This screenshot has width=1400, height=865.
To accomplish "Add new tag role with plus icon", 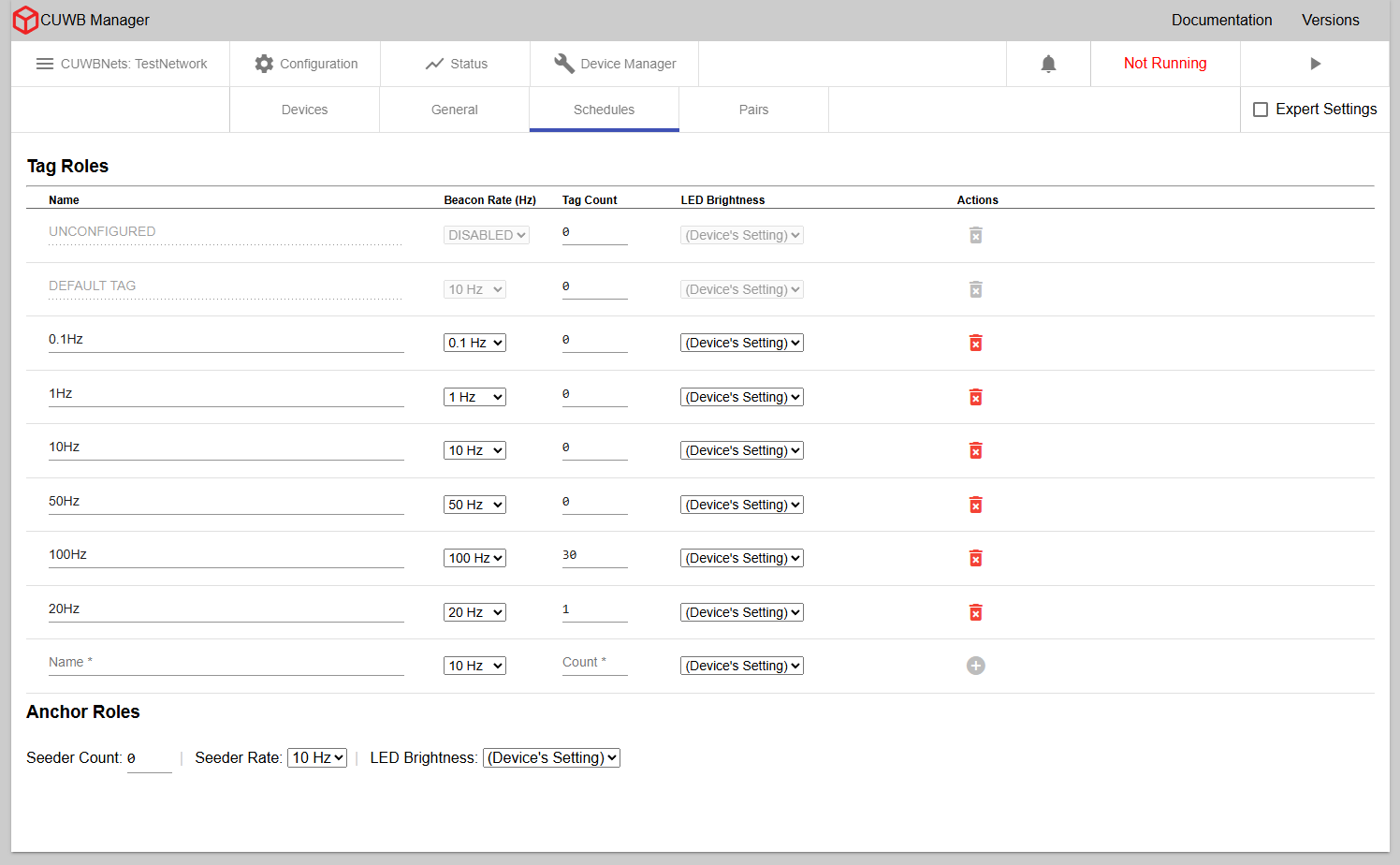I will 975,666.
